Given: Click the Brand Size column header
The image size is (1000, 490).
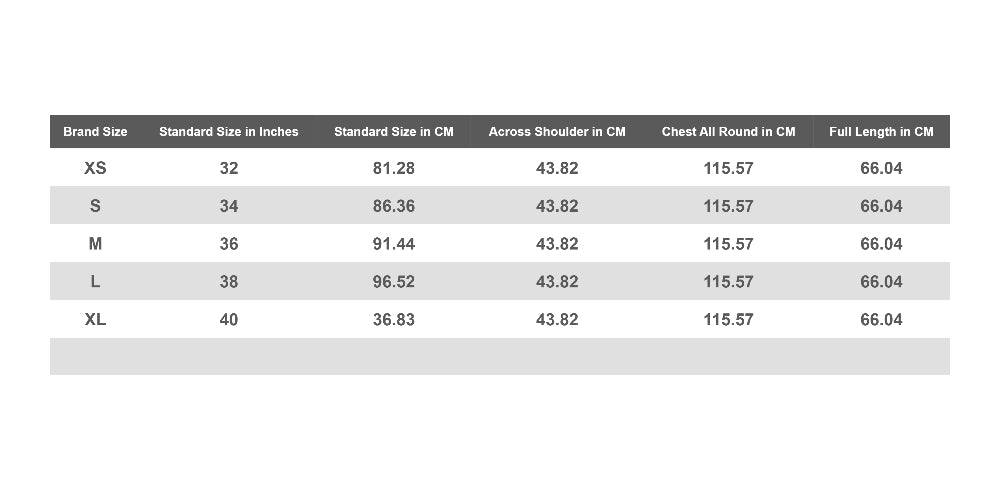Looking at the screenshot, I should pos(95,131).
